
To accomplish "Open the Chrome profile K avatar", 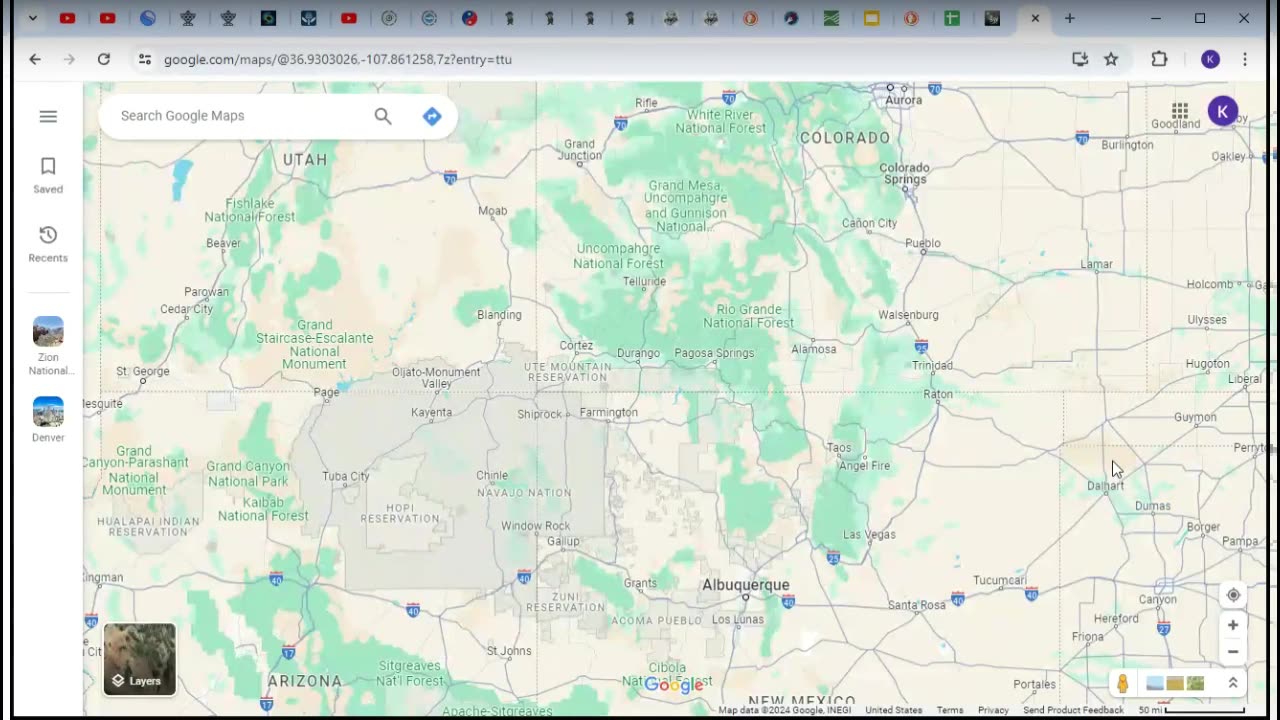I will point(1210,59).
